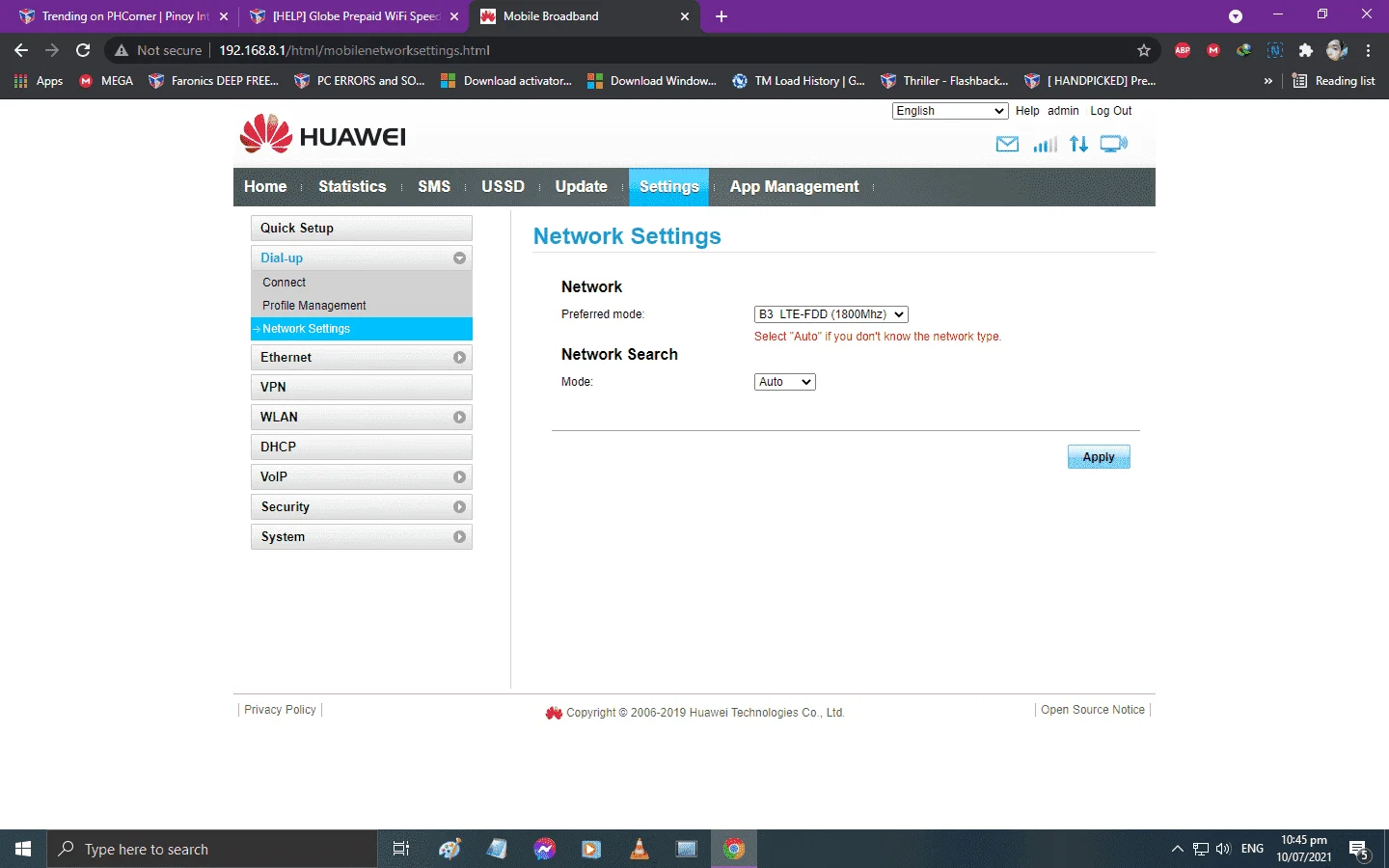Click the taskbar clock showing 10:45 pm
1389x868 pixels.
1304,849
